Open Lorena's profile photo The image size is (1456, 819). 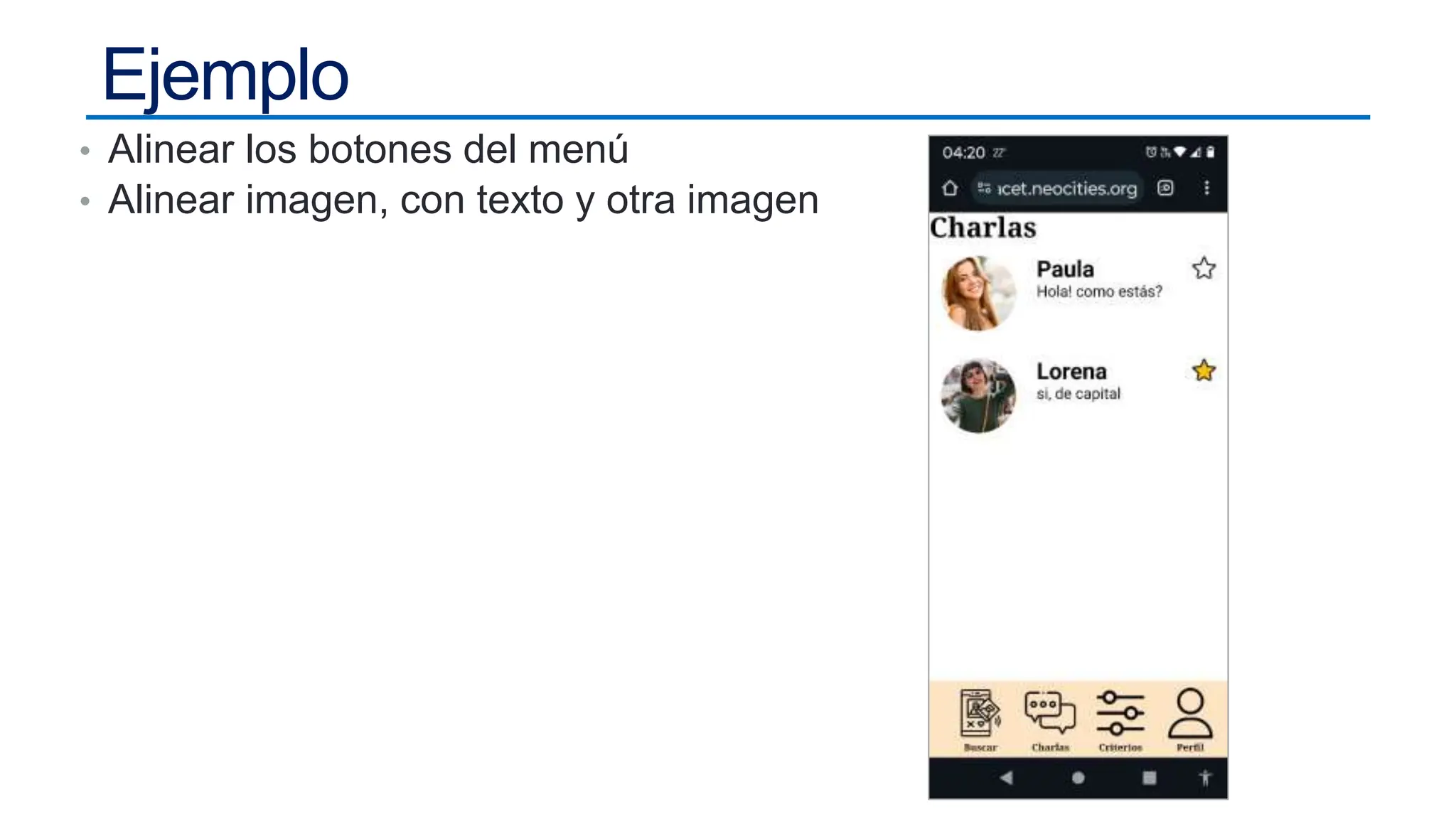coord(978,395)
